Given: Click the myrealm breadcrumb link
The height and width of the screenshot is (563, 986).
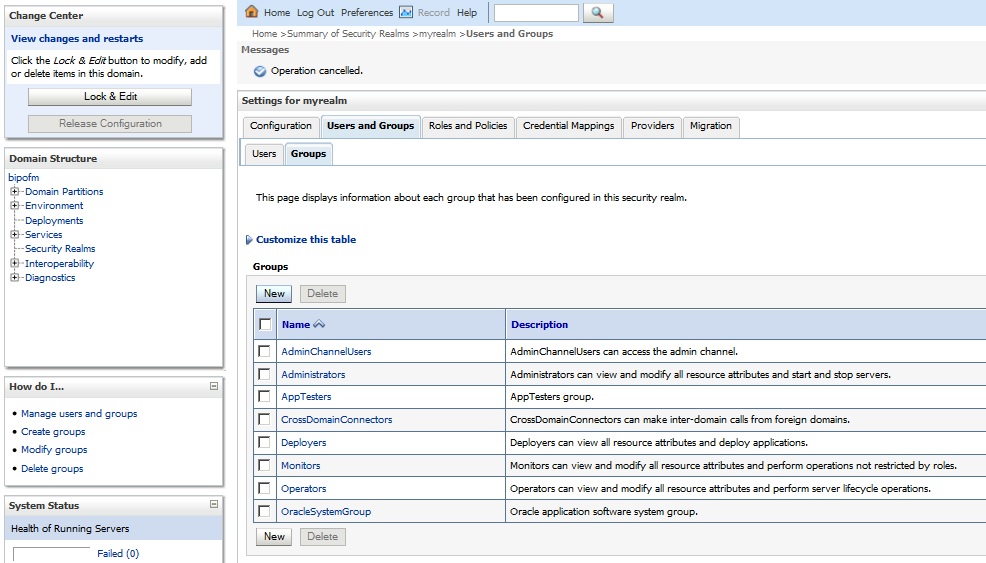Looking at the screenshot, I should click(x=437, y=33).
